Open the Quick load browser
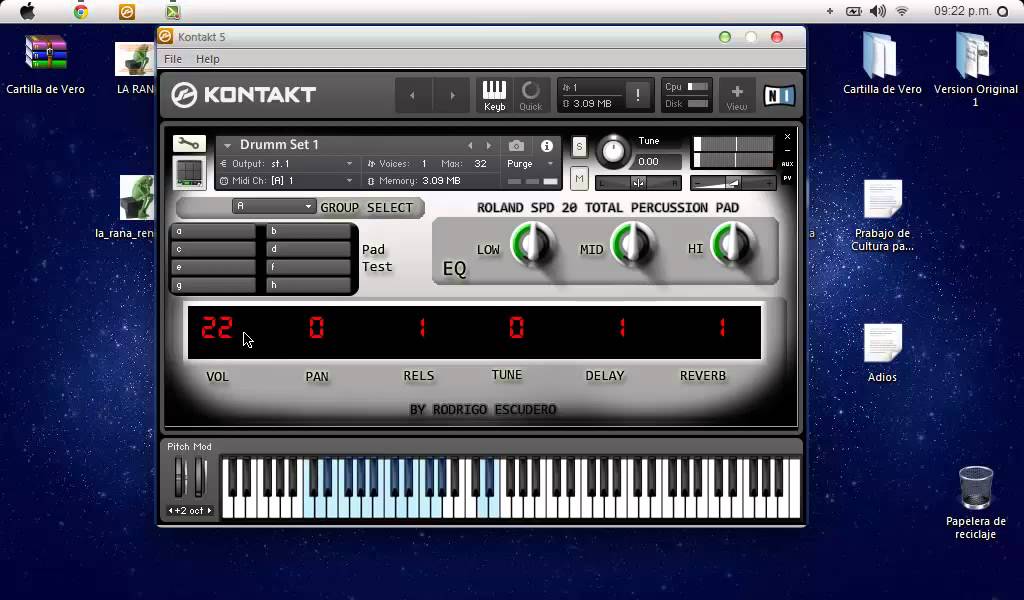1024x600 pixels. (x=530, y=95)
